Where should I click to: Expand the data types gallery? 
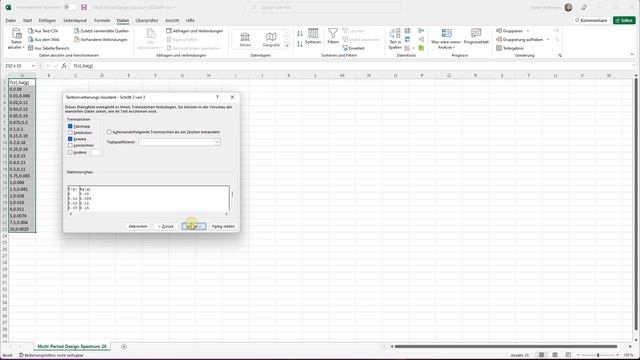287,46
